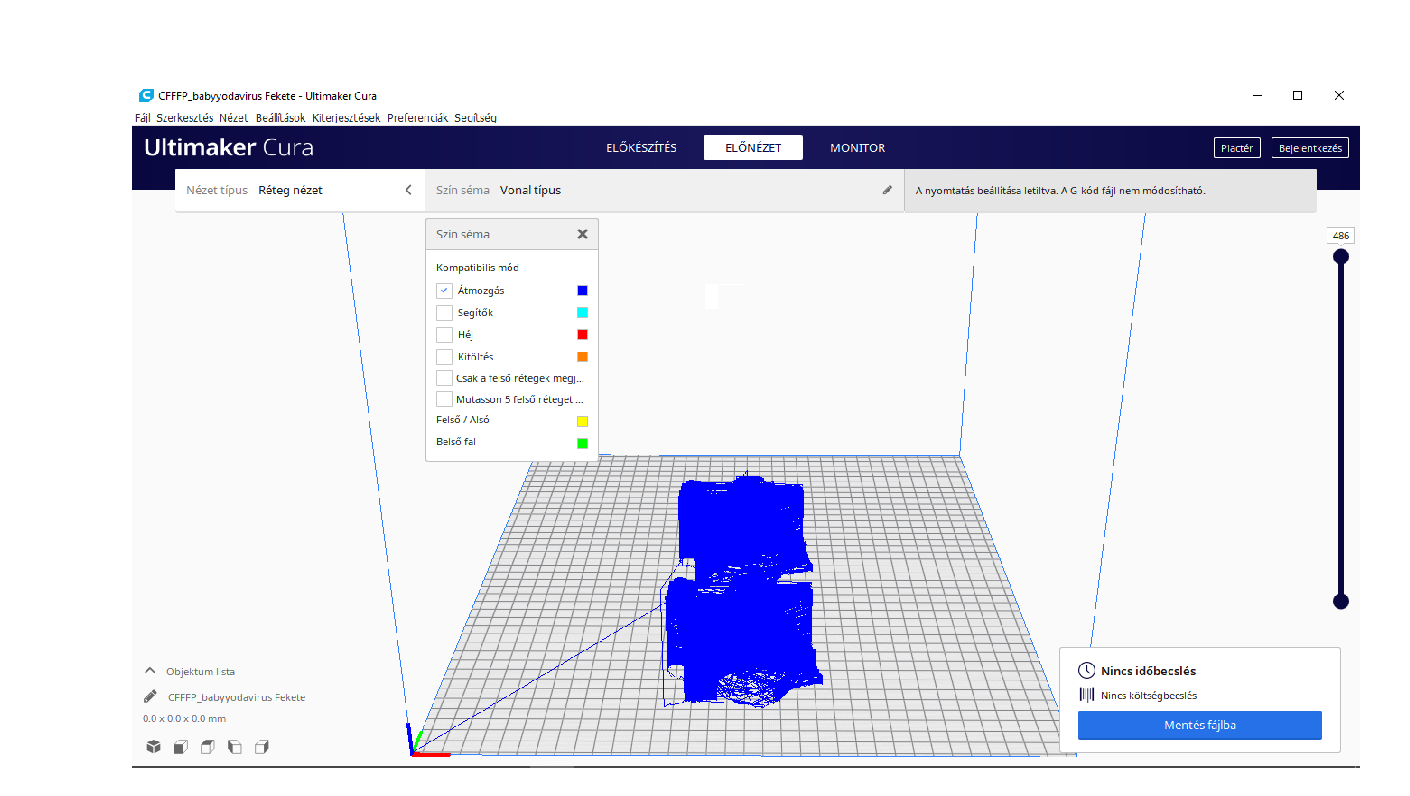Minimize the Ultimaker Cura window
This screenshot has width=1410, height=796.
coord(1255,96)
